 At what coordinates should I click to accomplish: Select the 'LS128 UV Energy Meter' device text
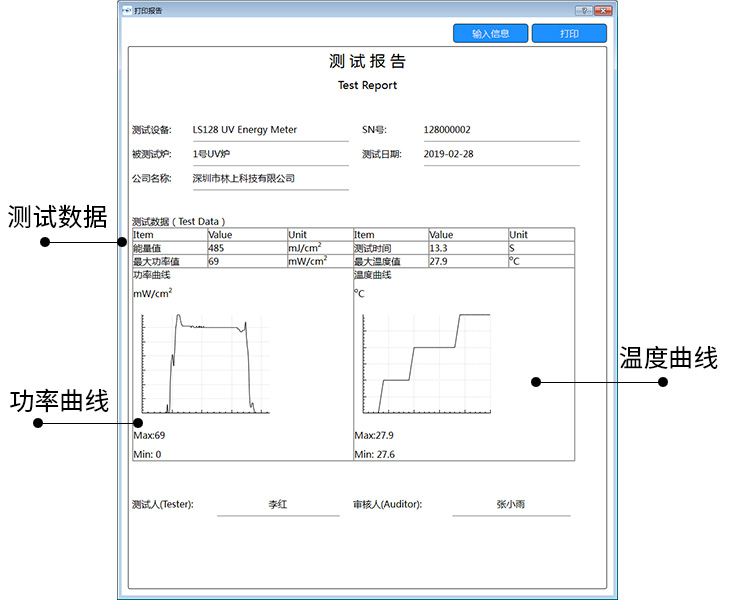(x=245, y=130)
